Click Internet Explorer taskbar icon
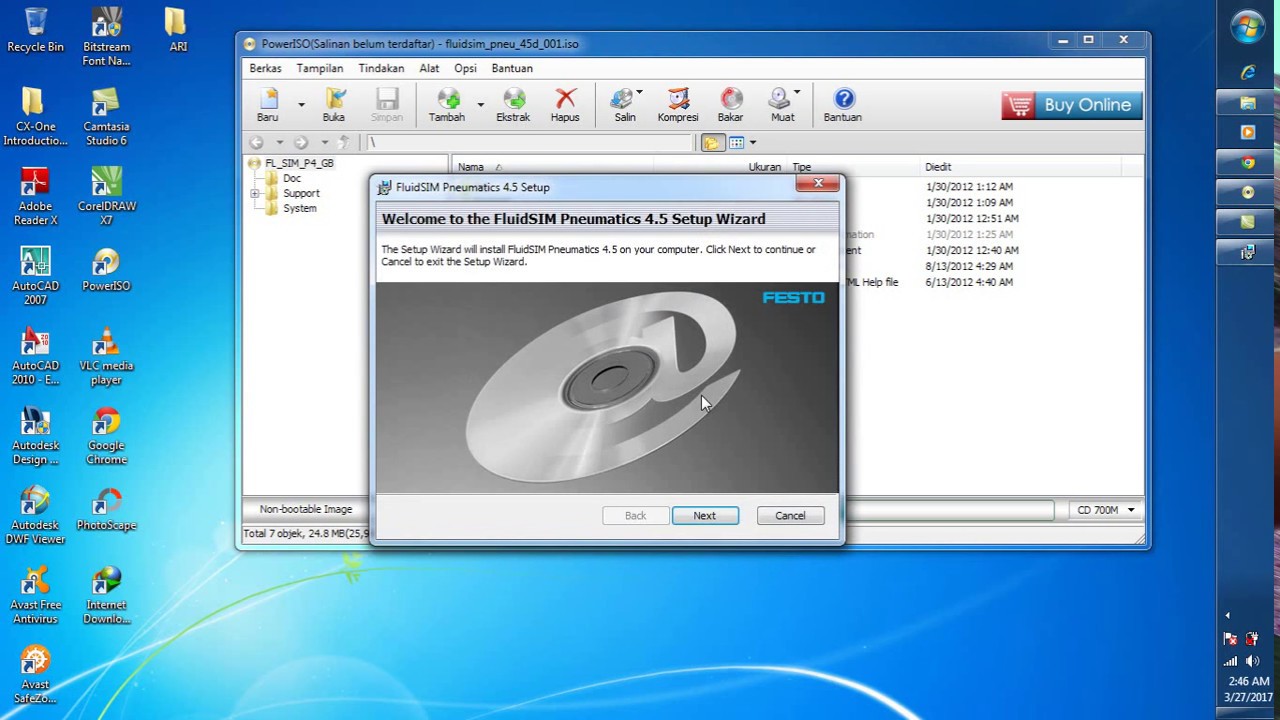This screenshot has height=720, width=1280. [1248, 72]
